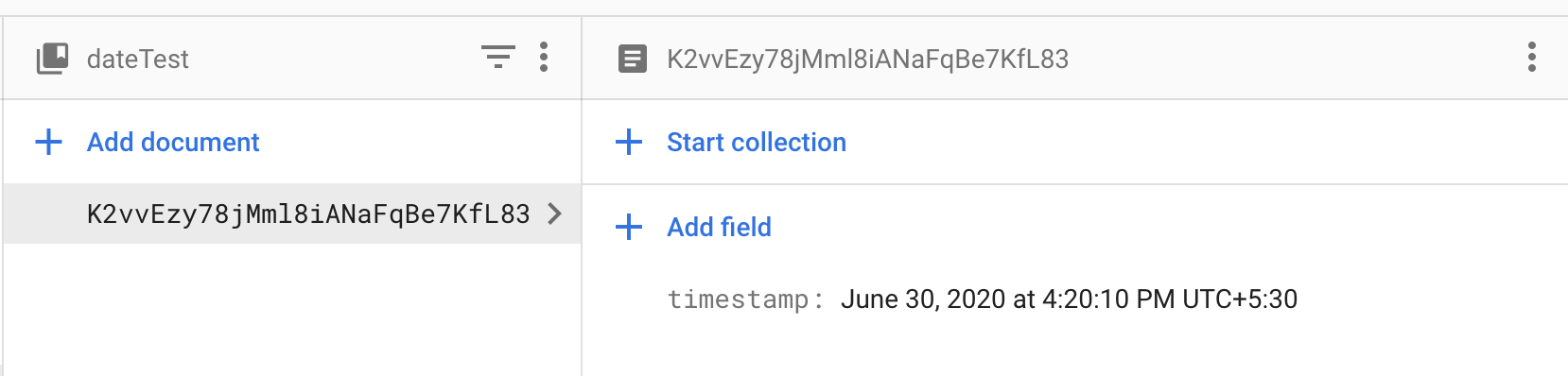1568x376 pixels.
Task: Click the UTC+5:30 part of the timestamp
Action: (1240, 299)
